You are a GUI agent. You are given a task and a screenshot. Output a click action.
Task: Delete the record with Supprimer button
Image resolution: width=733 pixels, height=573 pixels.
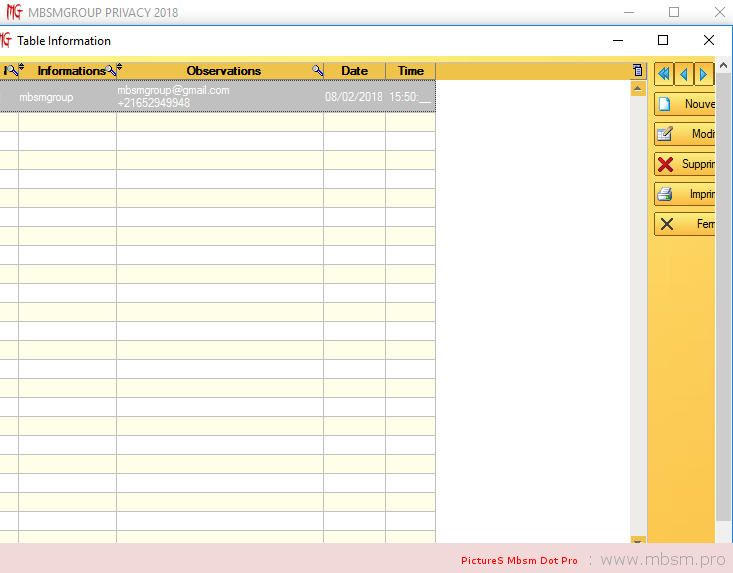pos(686,164)
